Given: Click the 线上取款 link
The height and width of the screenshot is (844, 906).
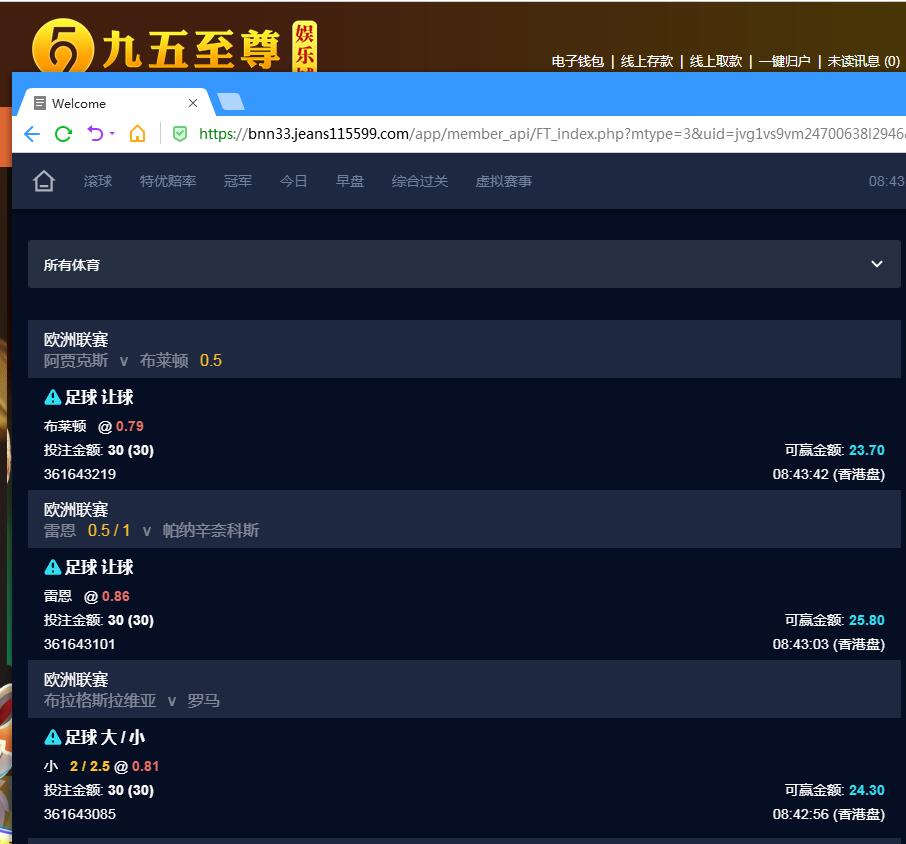Looking at the screenshot, I should click(715, 61).
